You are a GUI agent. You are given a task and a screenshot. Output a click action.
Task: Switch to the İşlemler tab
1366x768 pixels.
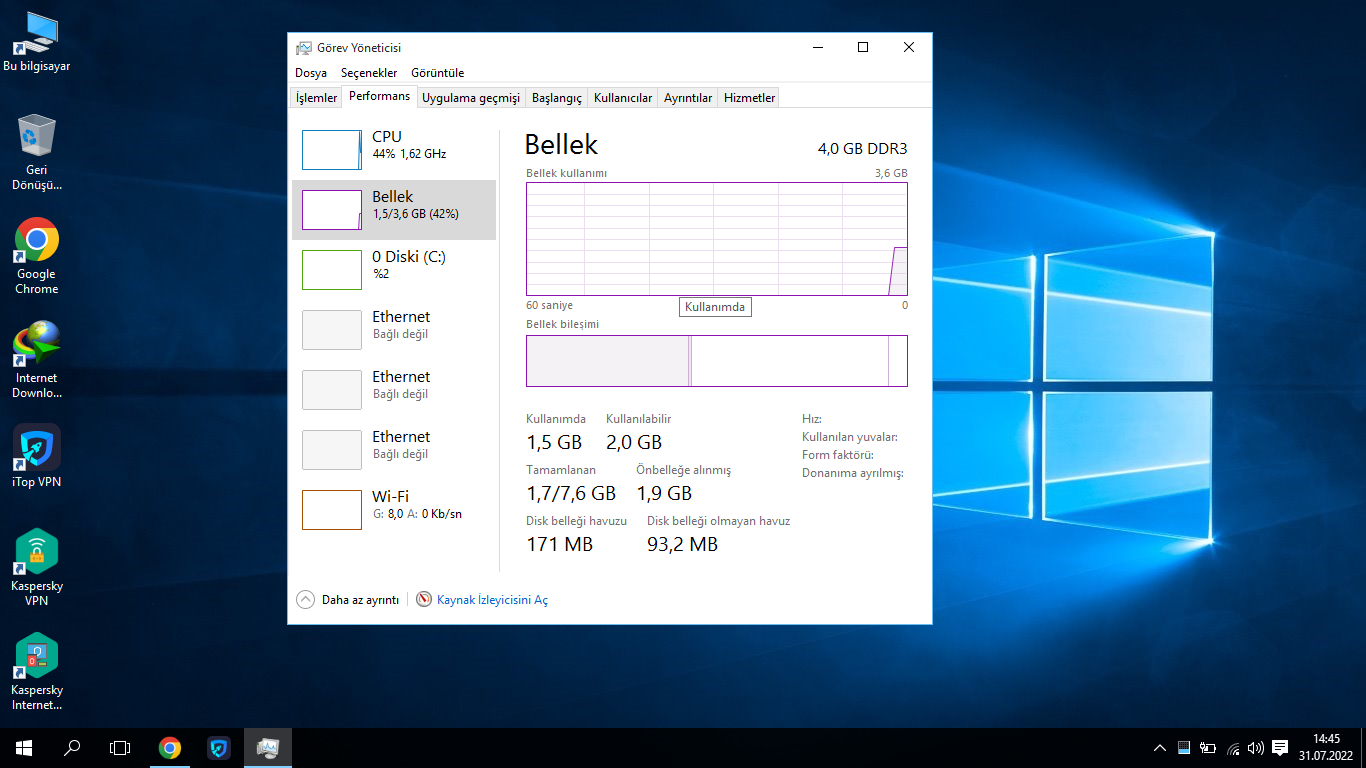[x=316, y=98]
